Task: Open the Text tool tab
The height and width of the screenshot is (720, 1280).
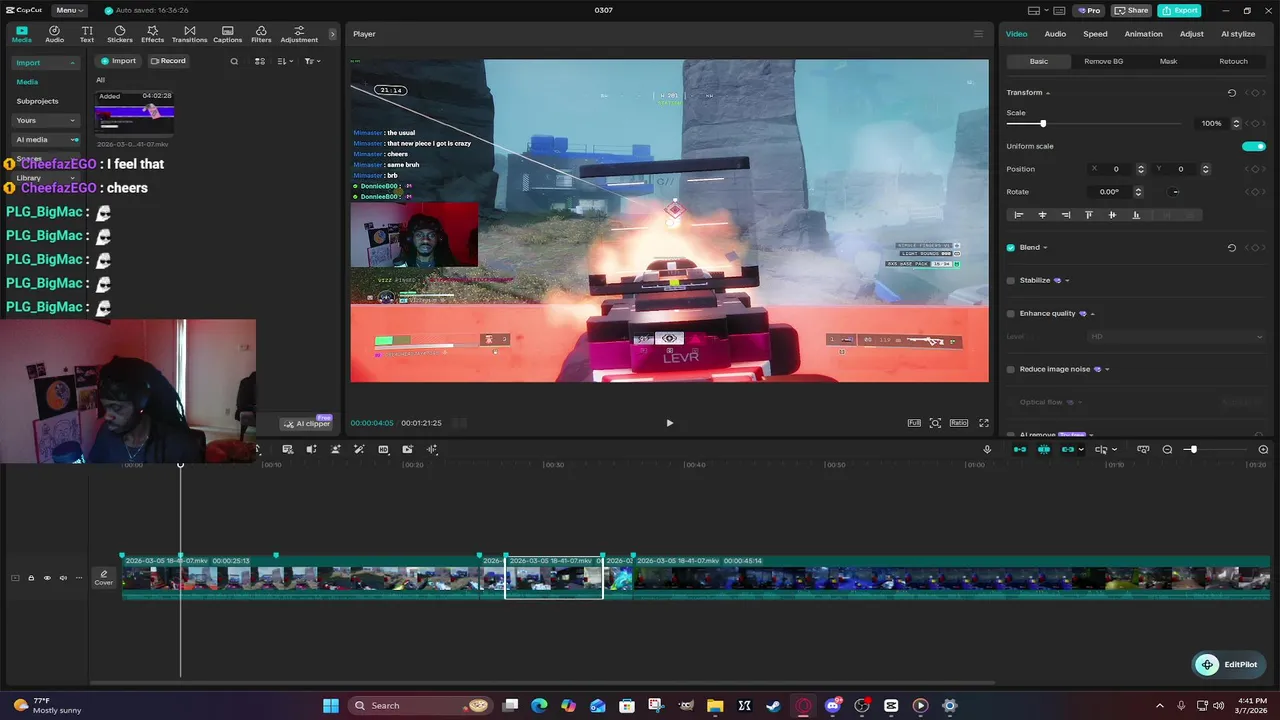Action: 87,34
